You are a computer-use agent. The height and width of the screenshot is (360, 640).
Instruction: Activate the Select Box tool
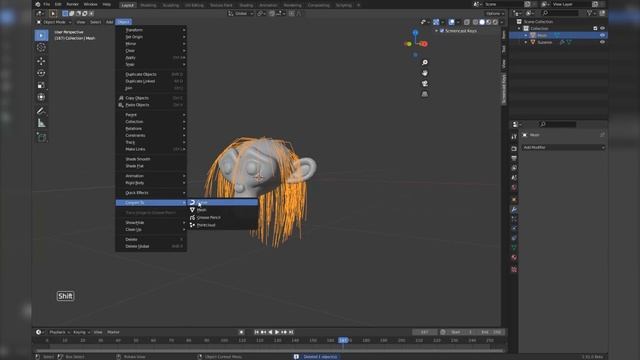41,36
